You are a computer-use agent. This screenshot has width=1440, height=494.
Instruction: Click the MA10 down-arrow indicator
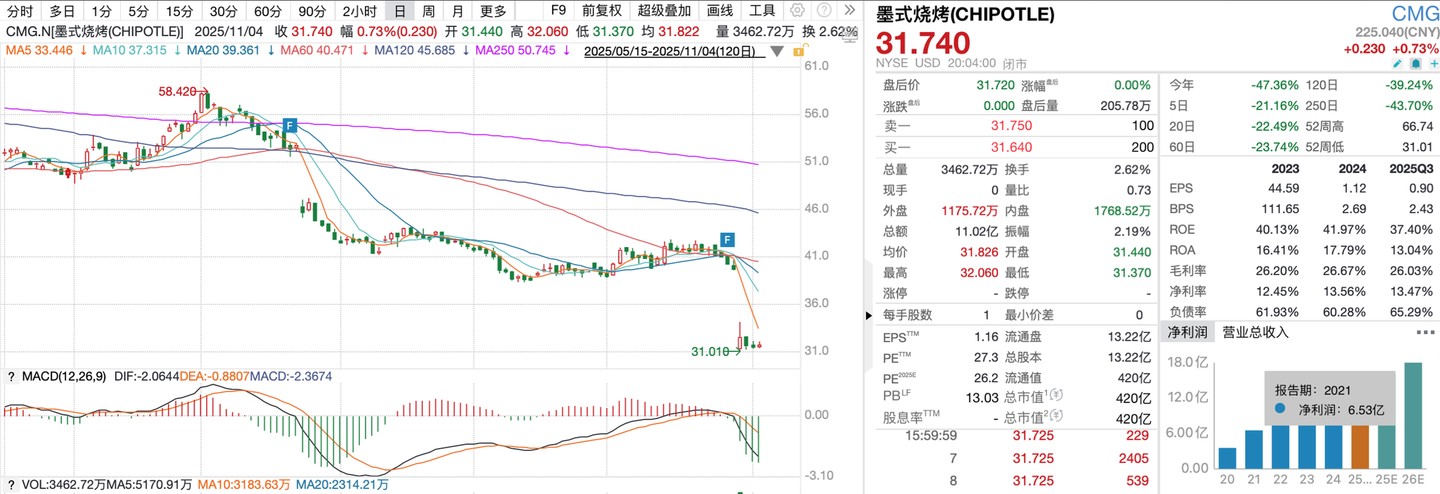[x=178, y=50]
